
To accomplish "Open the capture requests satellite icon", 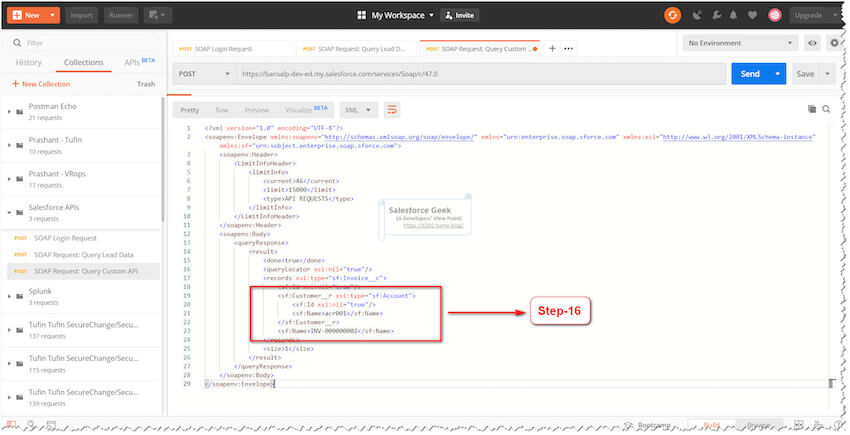I will click(x=697, y=15).
